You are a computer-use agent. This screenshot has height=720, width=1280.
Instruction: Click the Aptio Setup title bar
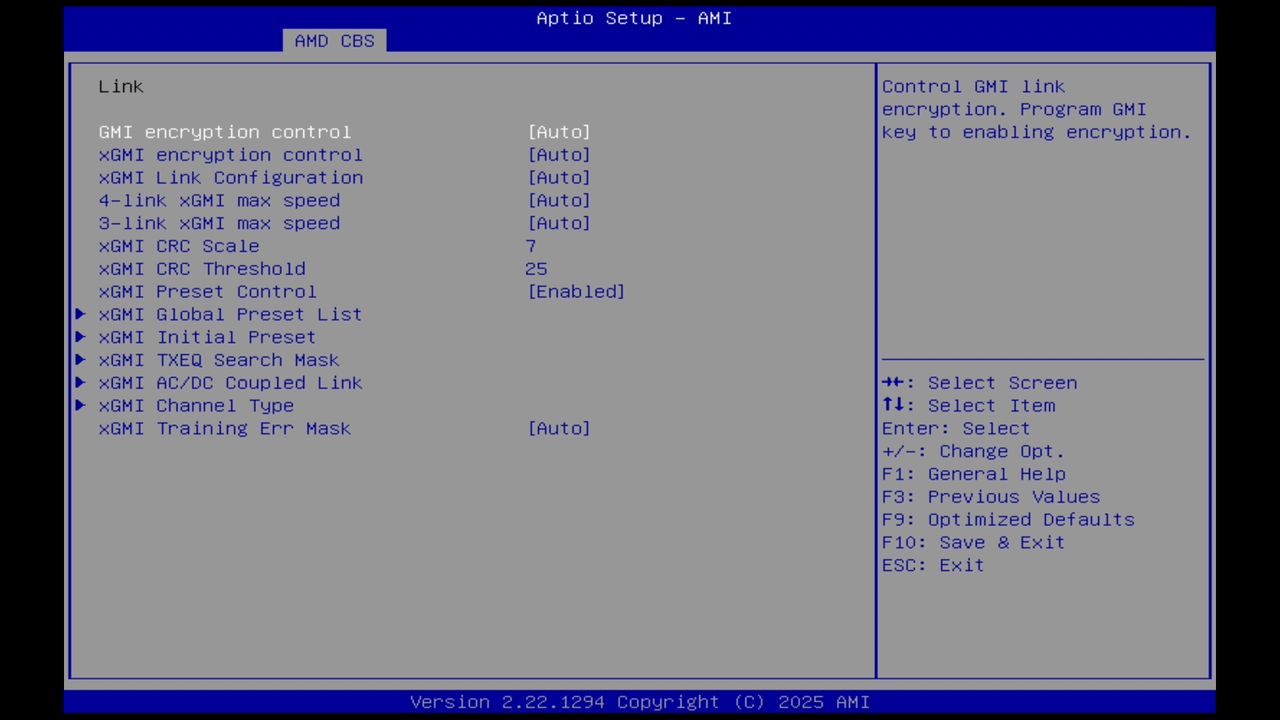(x=633, y=17)
